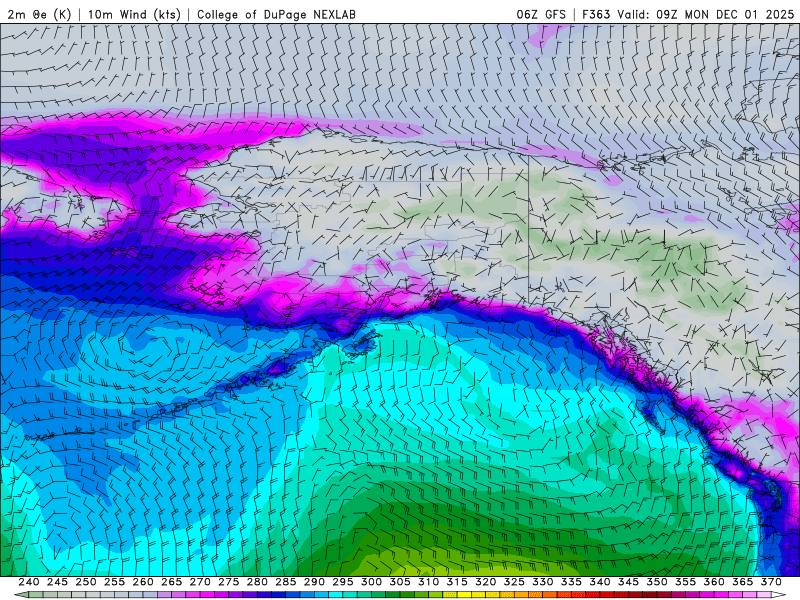This screenshot has height=600, width=800.
Task: Select the 365 value on the color scale
Action: [743, 582]
